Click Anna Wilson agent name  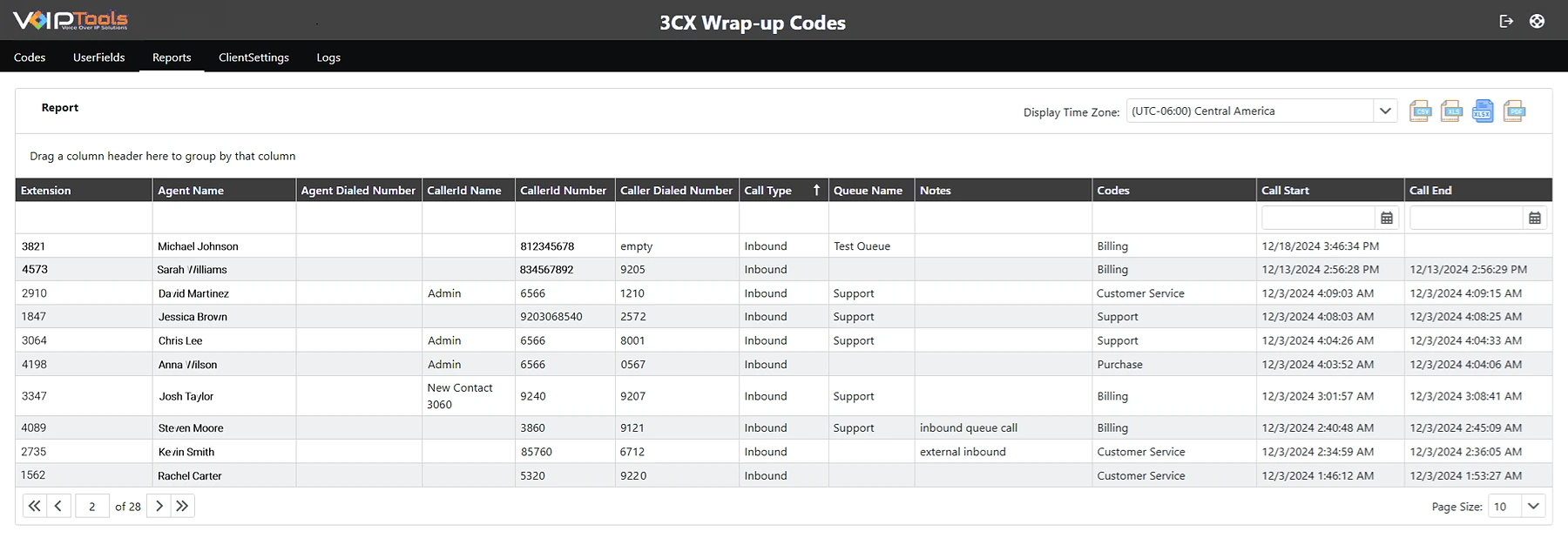(187, 365)
